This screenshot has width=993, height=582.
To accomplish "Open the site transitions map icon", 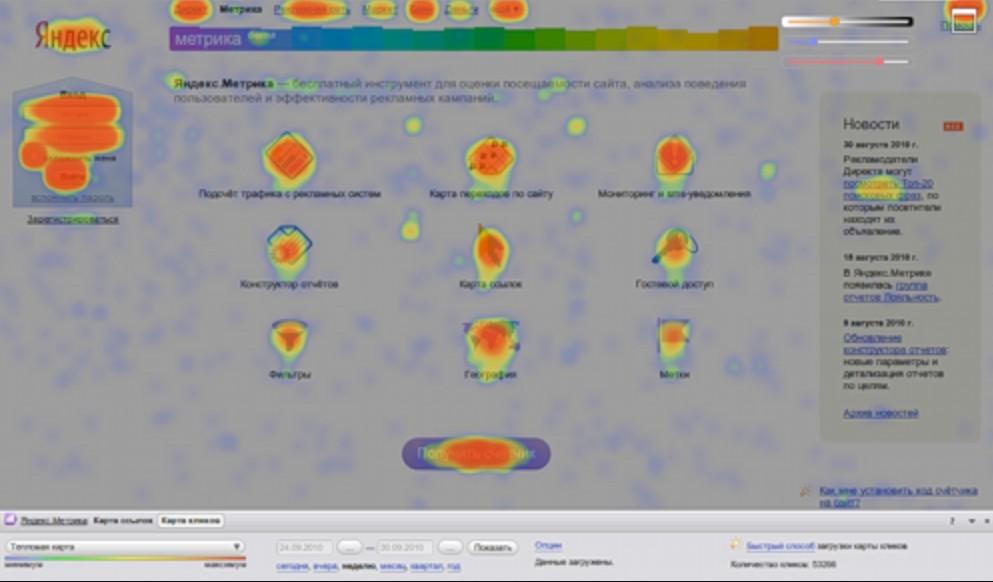I will tap(490, 156).
